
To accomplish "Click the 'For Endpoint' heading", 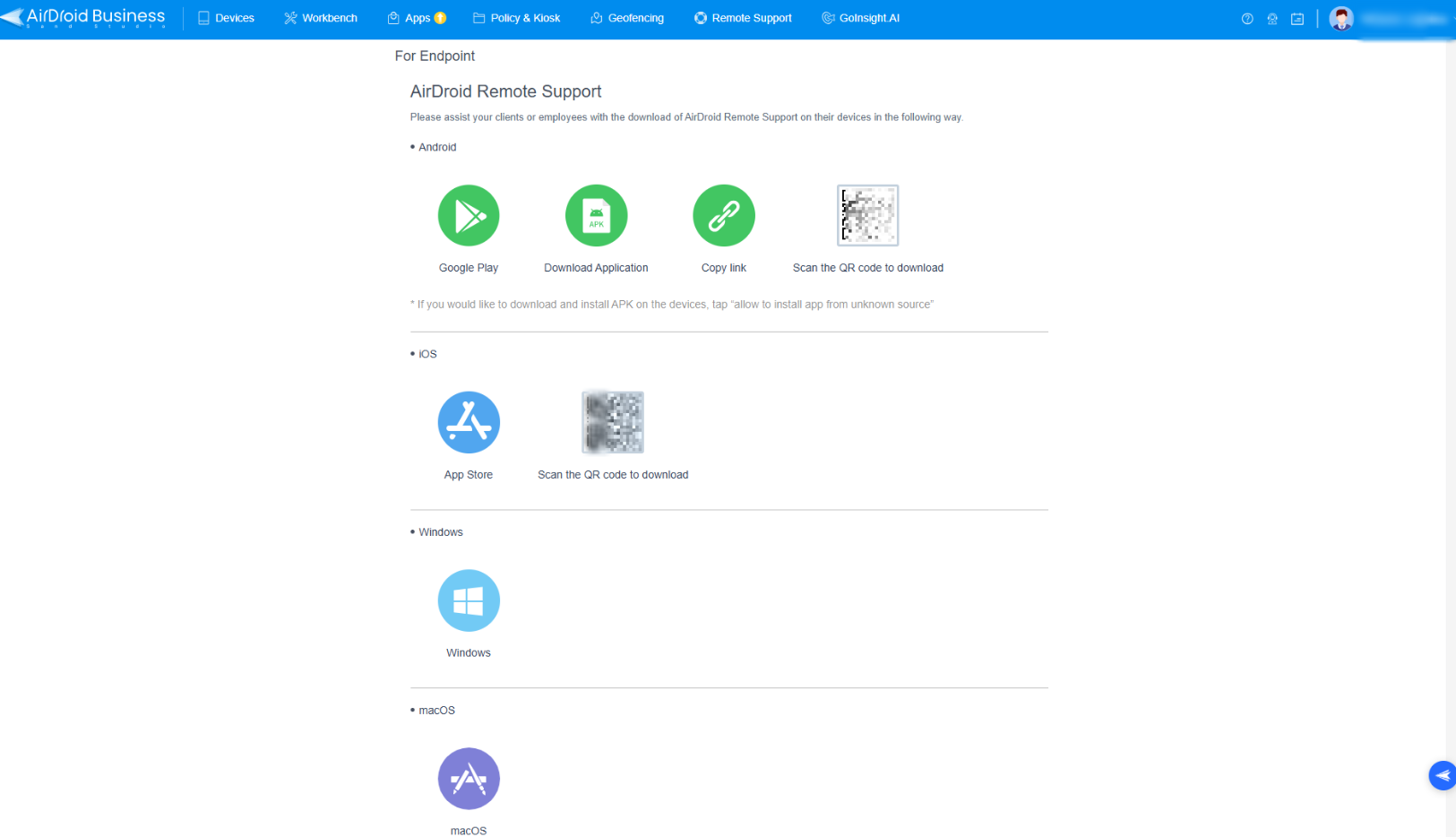I will coord(435,56).
